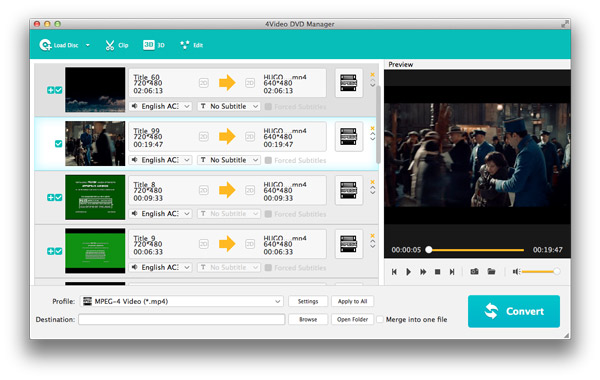Viewport: 600px width, 380px height.
Task: Move Title_60 using its reorder arrows
Action: pyautogui.click(x=372, y=83)
